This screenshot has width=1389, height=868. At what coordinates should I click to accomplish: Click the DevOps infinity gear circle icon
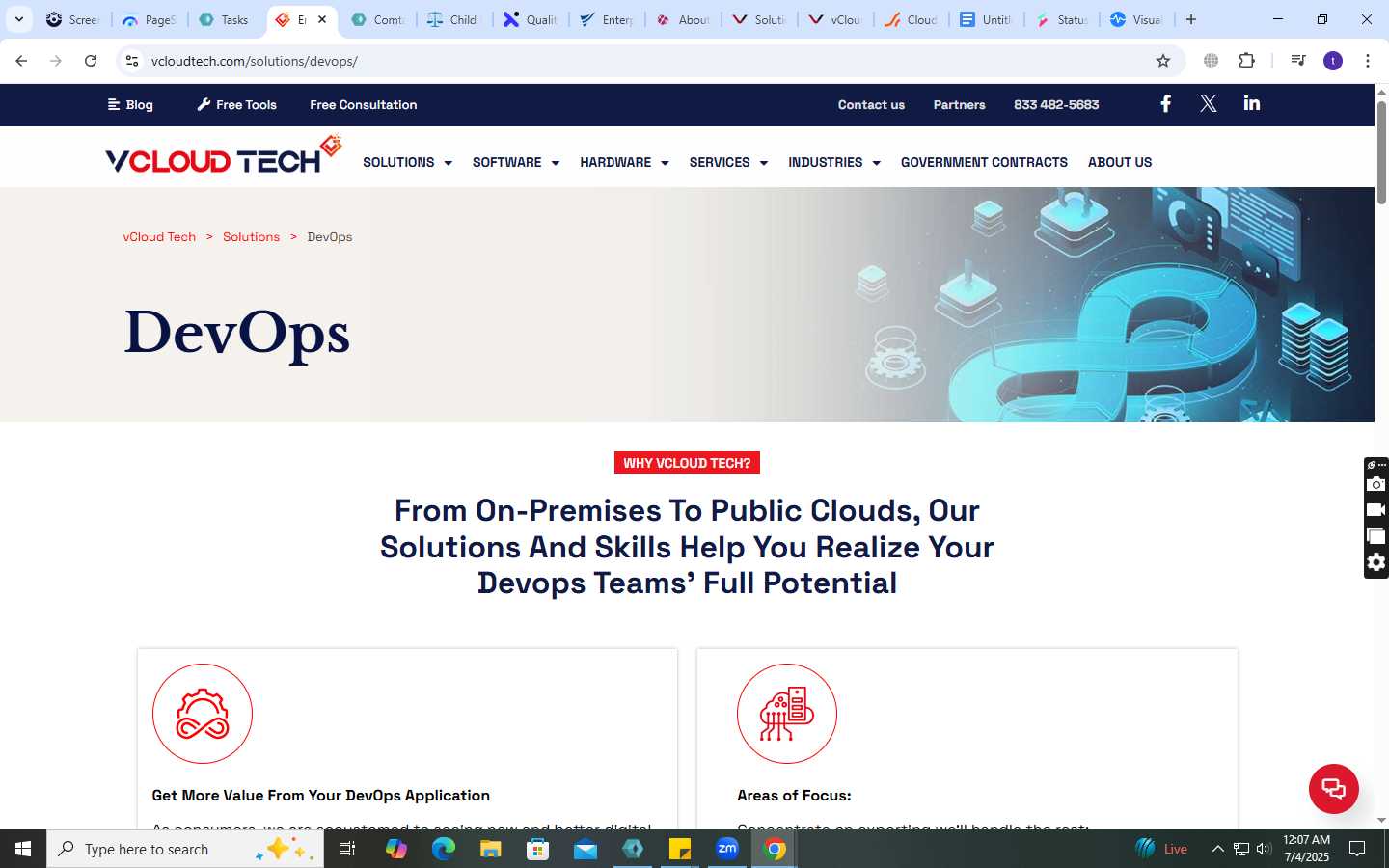[203, 714]
